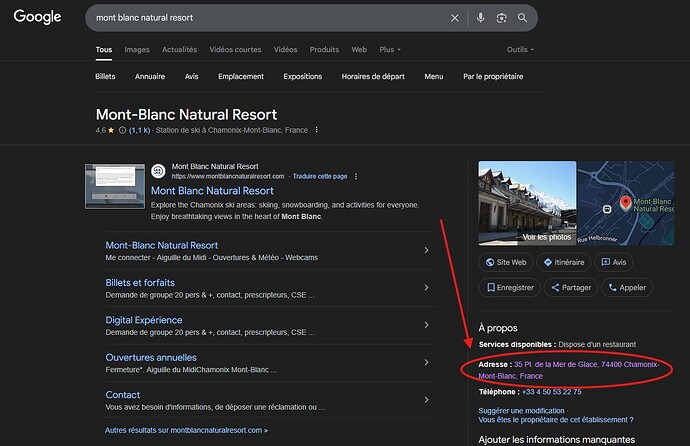Open the rating info icon next to 4,6
690x446 pixels.
tap(122, 130)
